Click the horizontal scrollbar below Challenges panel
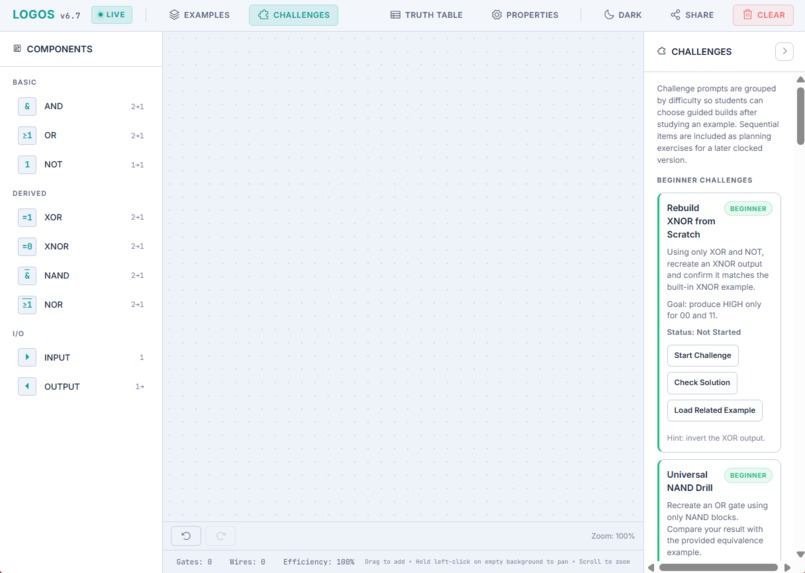 pos(718,567)
